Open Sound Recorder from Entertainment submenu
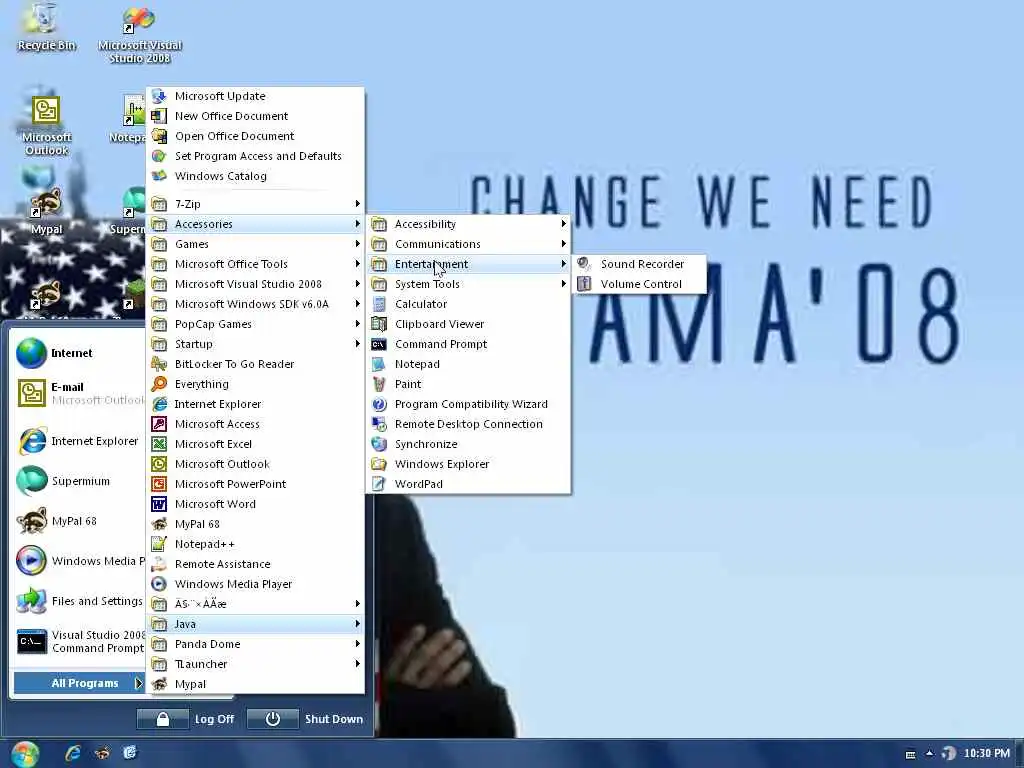This screenshot has width=1024, height=768. (x=639, y=264)
